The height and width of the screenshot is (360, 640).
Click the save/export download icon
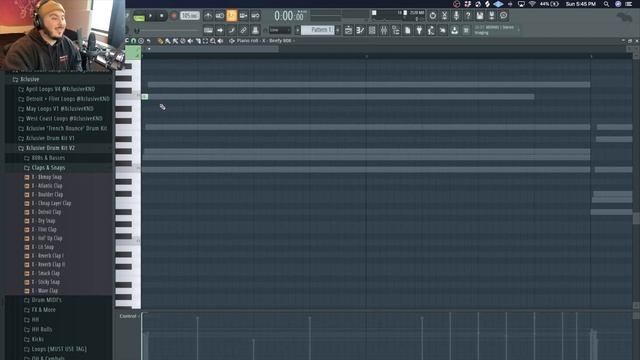tap(454, 30)
